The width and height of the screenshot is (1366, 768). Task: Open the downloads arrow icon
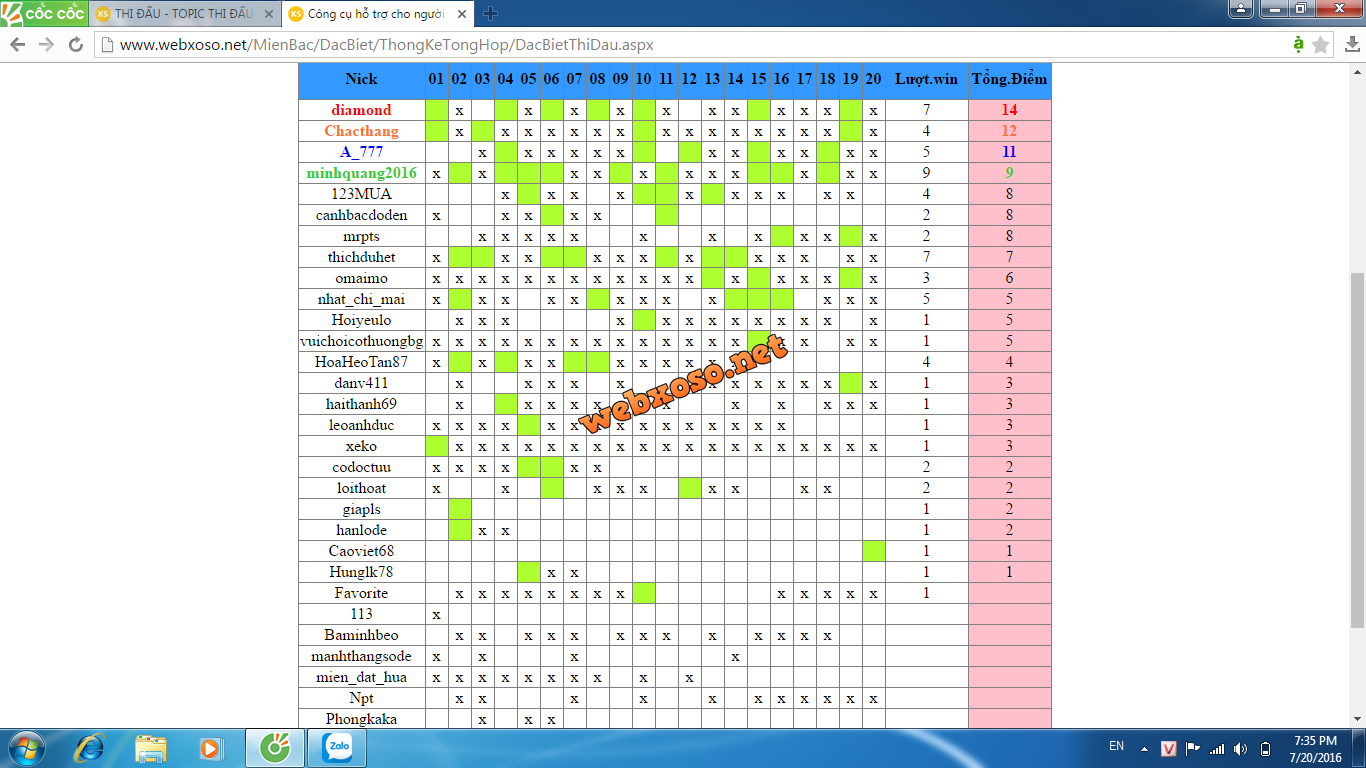click(x=1352, y=45)
